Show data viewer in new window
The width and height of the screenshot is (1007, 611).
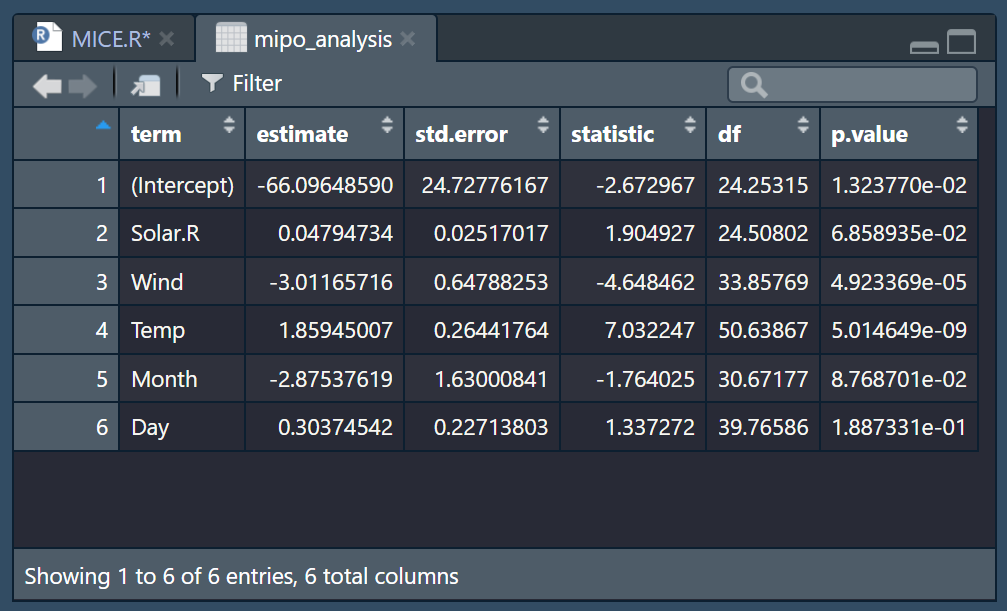coord(146,85)
